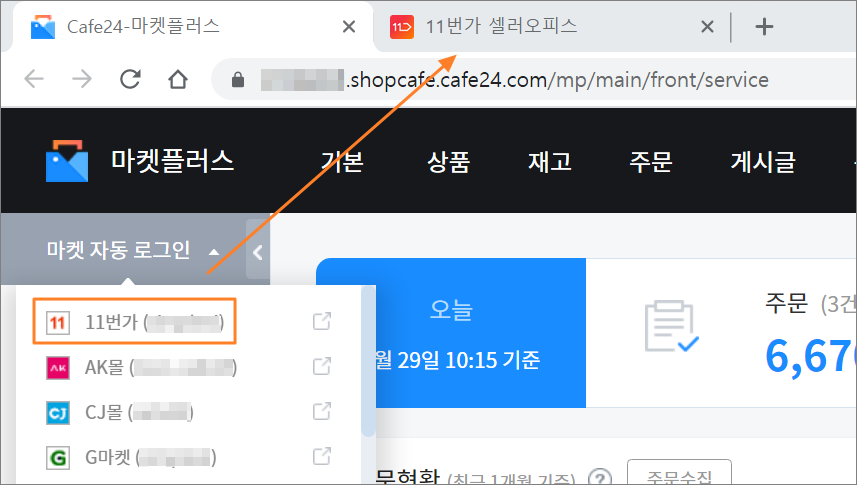The height and width of the screenshot is (485, 857).
Task: Reload the current page
Action: (130, 79)
